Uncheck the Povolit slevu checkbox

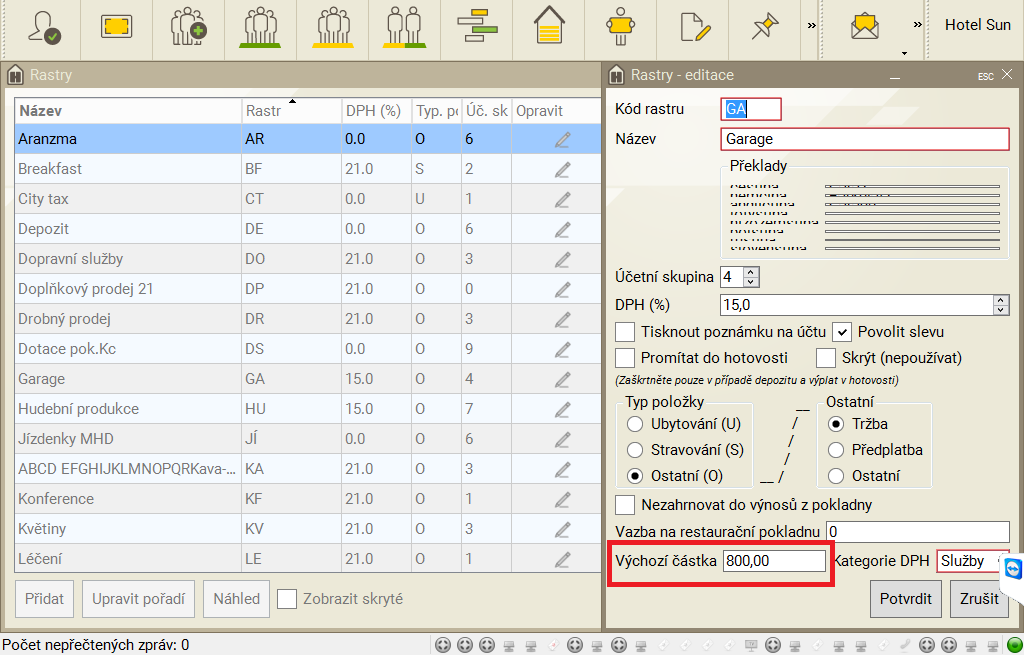[x=842, y=331]
